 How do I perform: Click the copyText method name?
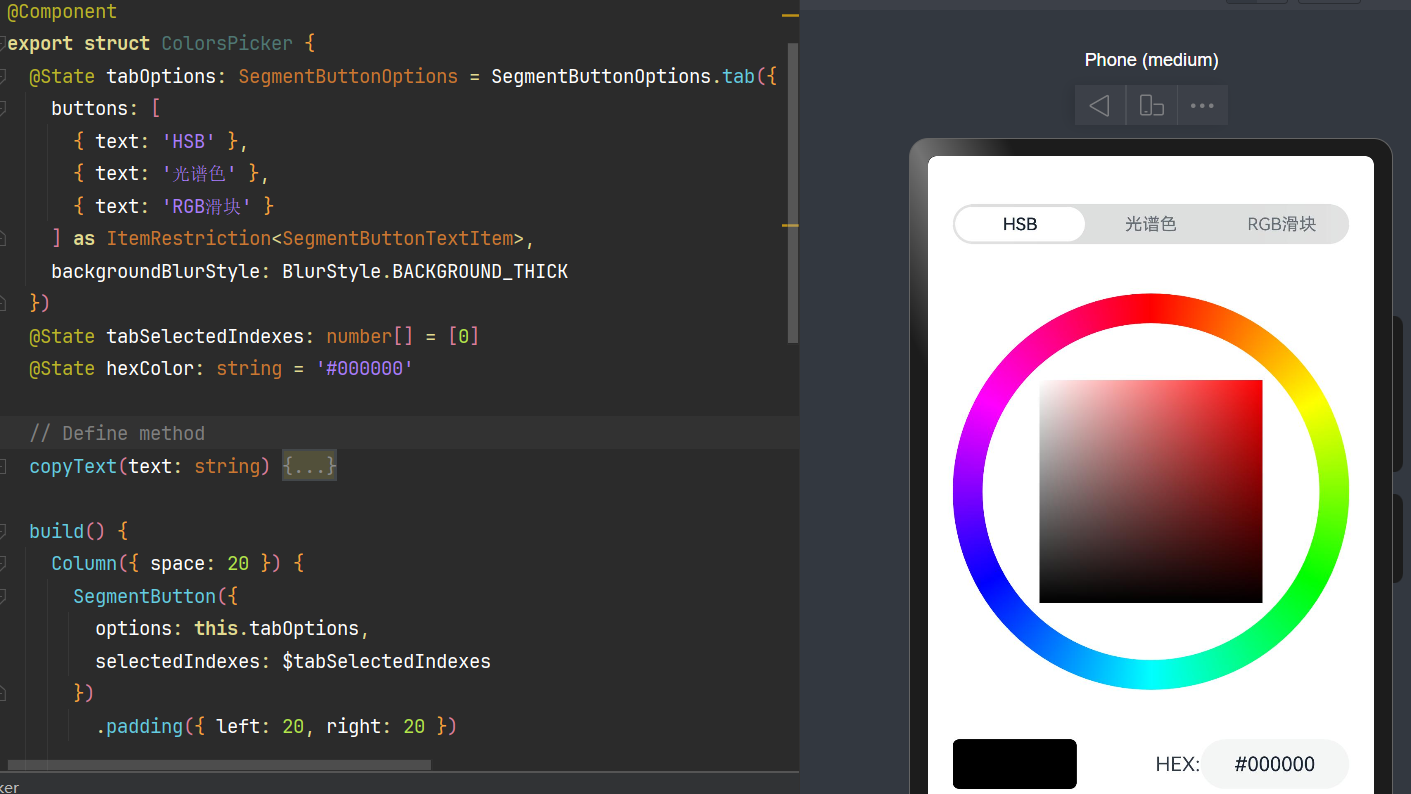pyautogui.click(x=73, y=466)
